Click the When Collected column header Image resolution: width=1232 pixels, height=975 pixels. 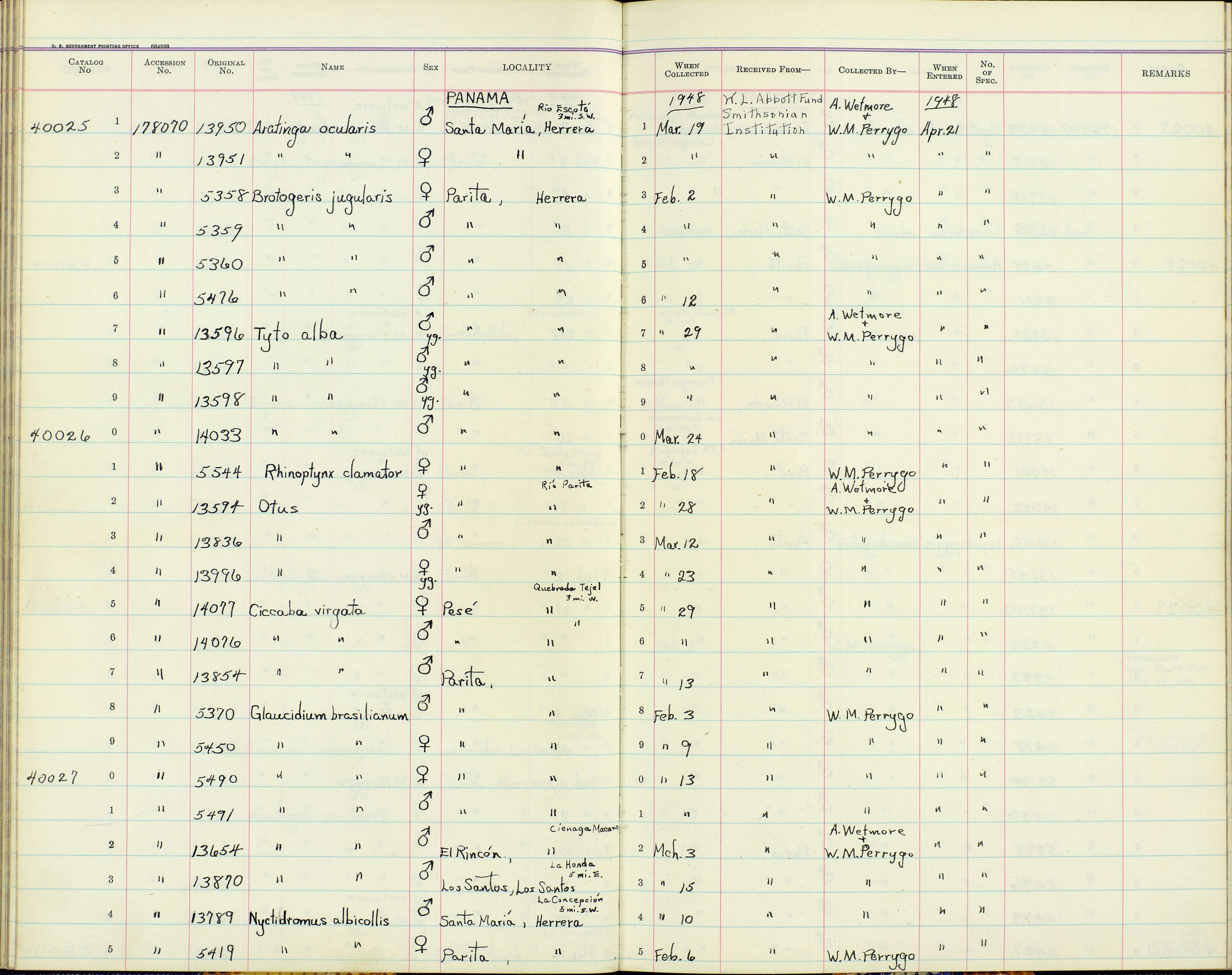coord(687,70)
